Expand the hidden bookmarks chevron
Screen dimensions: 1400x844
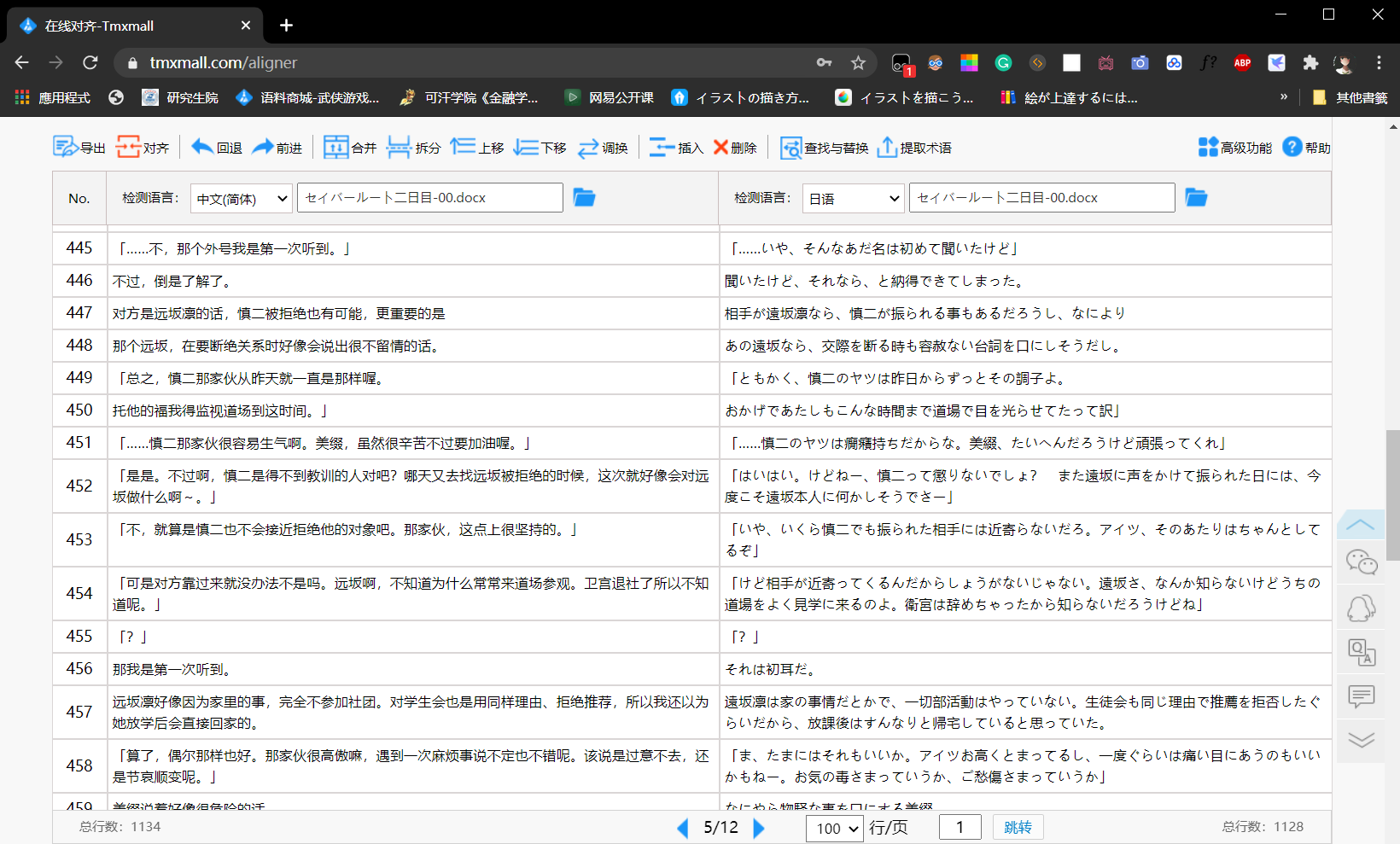1283,97
